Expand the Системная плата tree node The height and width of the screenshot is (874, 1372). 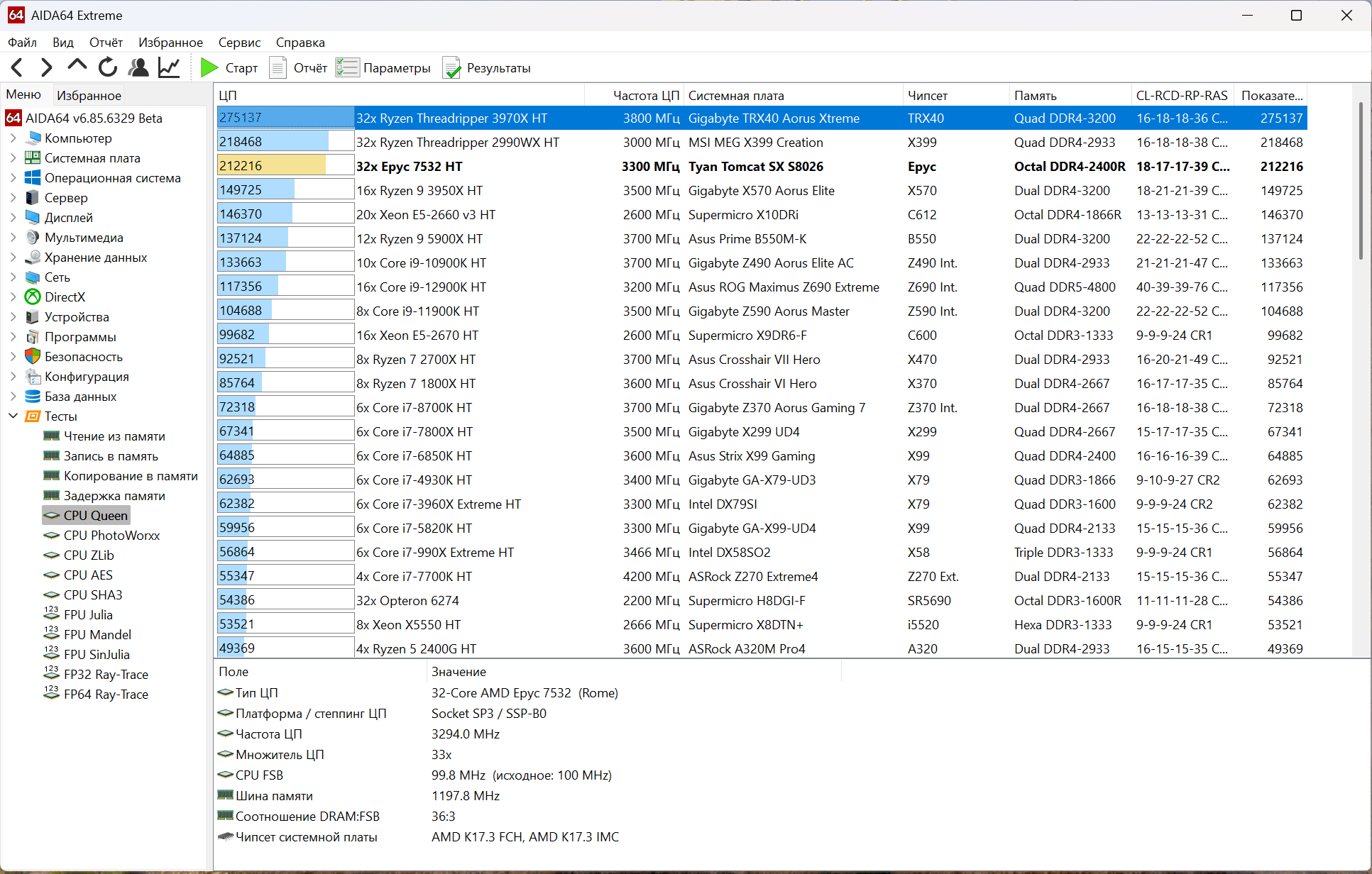(13, 158)
